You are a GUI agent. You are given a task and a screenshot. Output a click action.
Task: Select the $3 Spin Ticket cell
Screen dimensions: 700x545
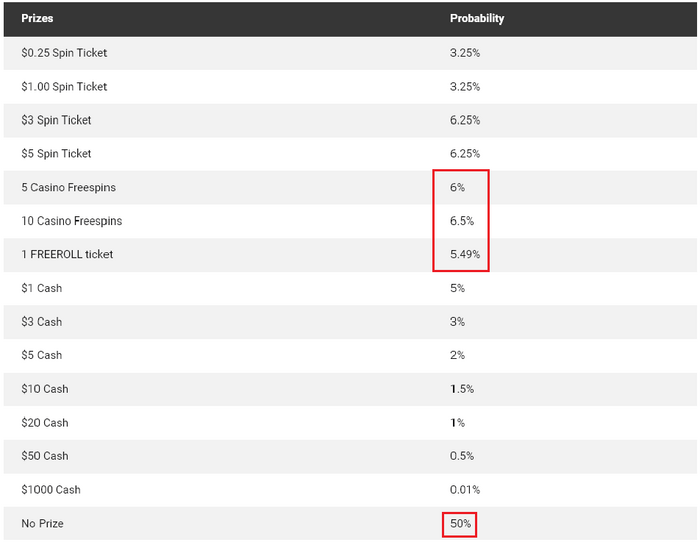(56, 120)
